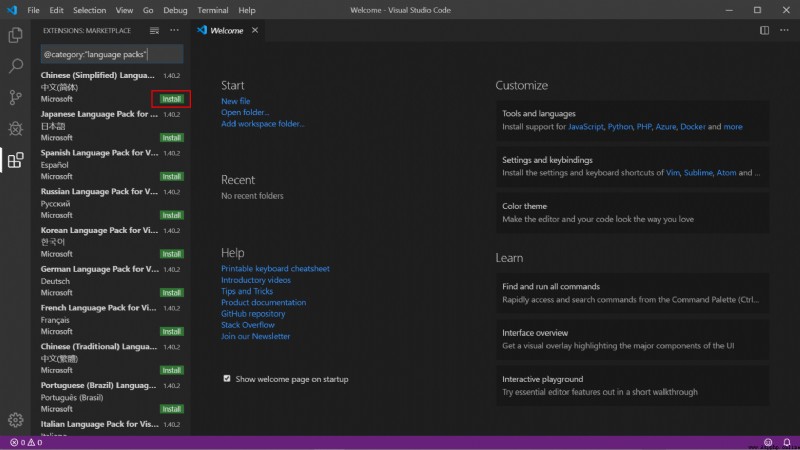Click the errors and warnings status indicator
This screenshot has width=800, height=450.
(26, 442)
